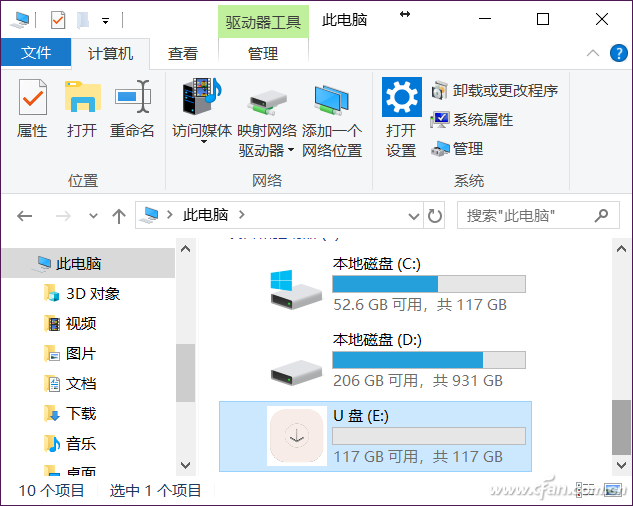Click the 本地磁盘 (D:) label
Image resolution: width=633 pixels, height=506 pixels.
pos(377,340)
